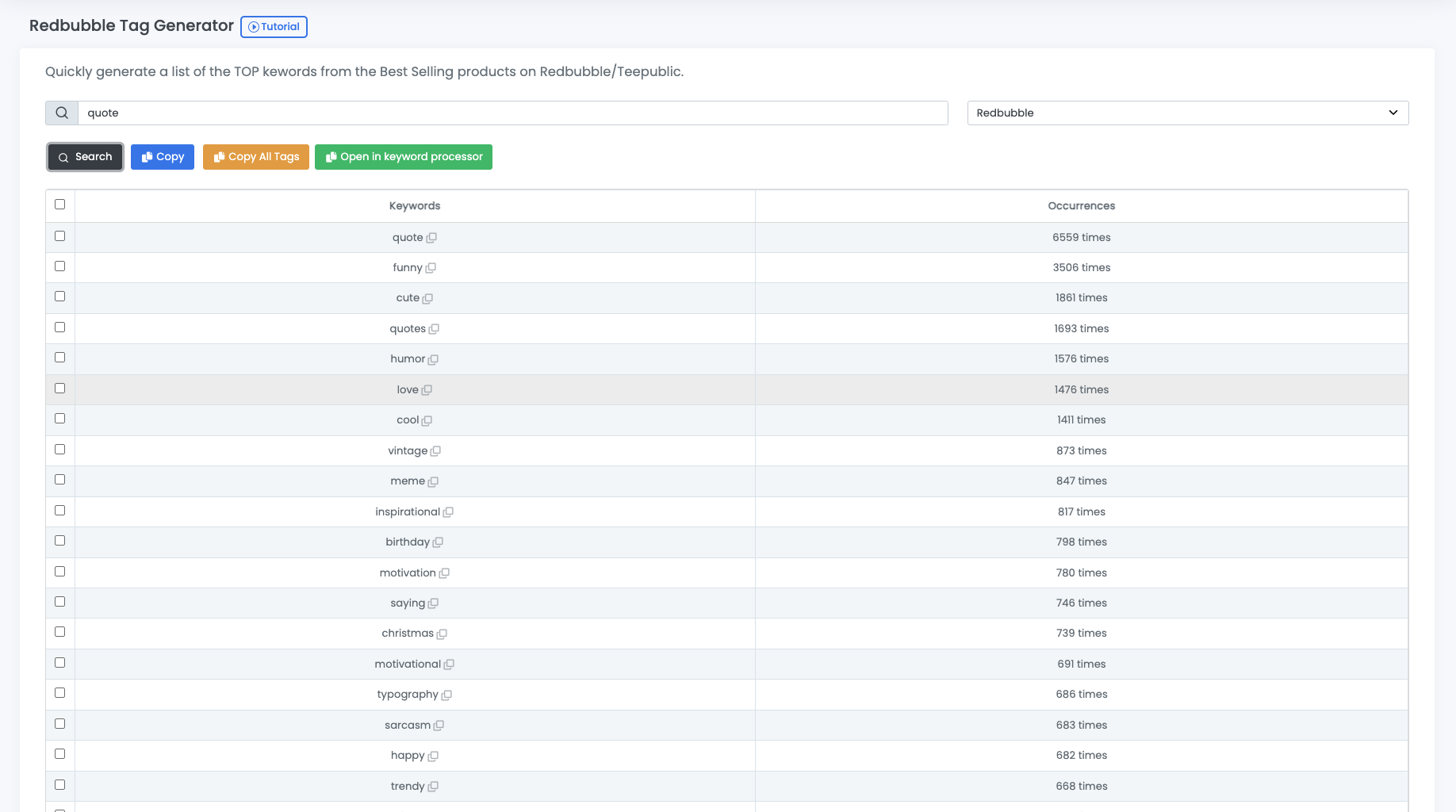This screenshot has height=812, width=1456.
Task: Click the copy icon beside "sarcasm"
Action: (x=439, y=726)
